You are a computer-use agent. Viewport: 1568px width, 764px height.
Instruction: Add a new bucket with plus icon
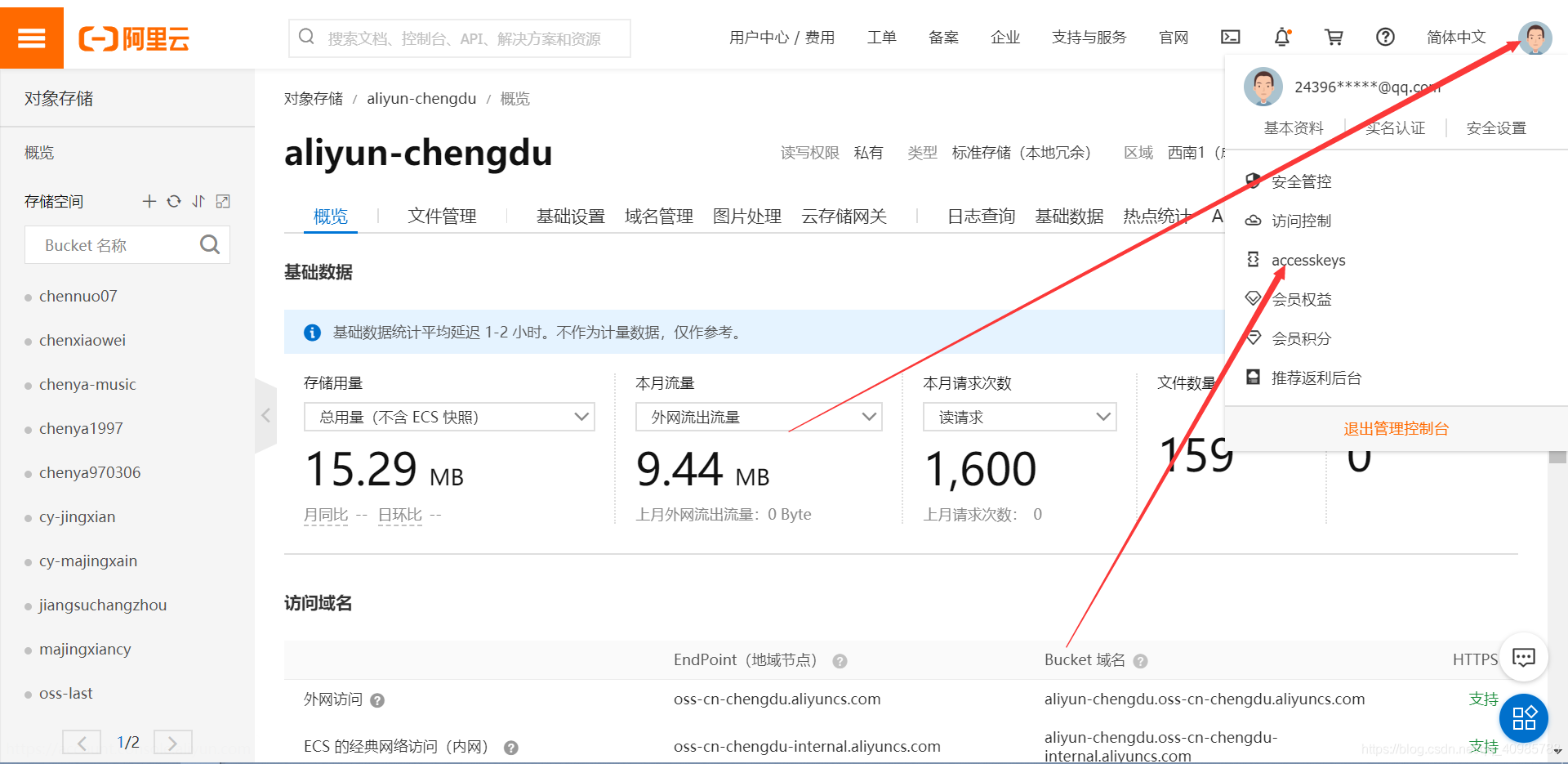coord(149,201)
